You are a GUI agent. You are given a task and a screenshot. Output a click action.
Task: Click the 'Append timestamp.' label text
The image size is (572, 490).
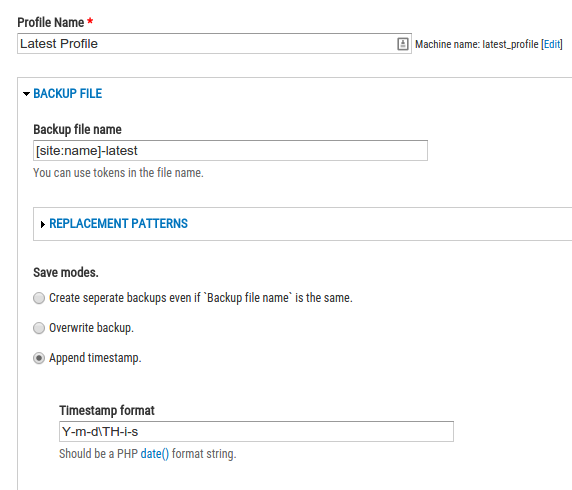[x=95, y=358]
